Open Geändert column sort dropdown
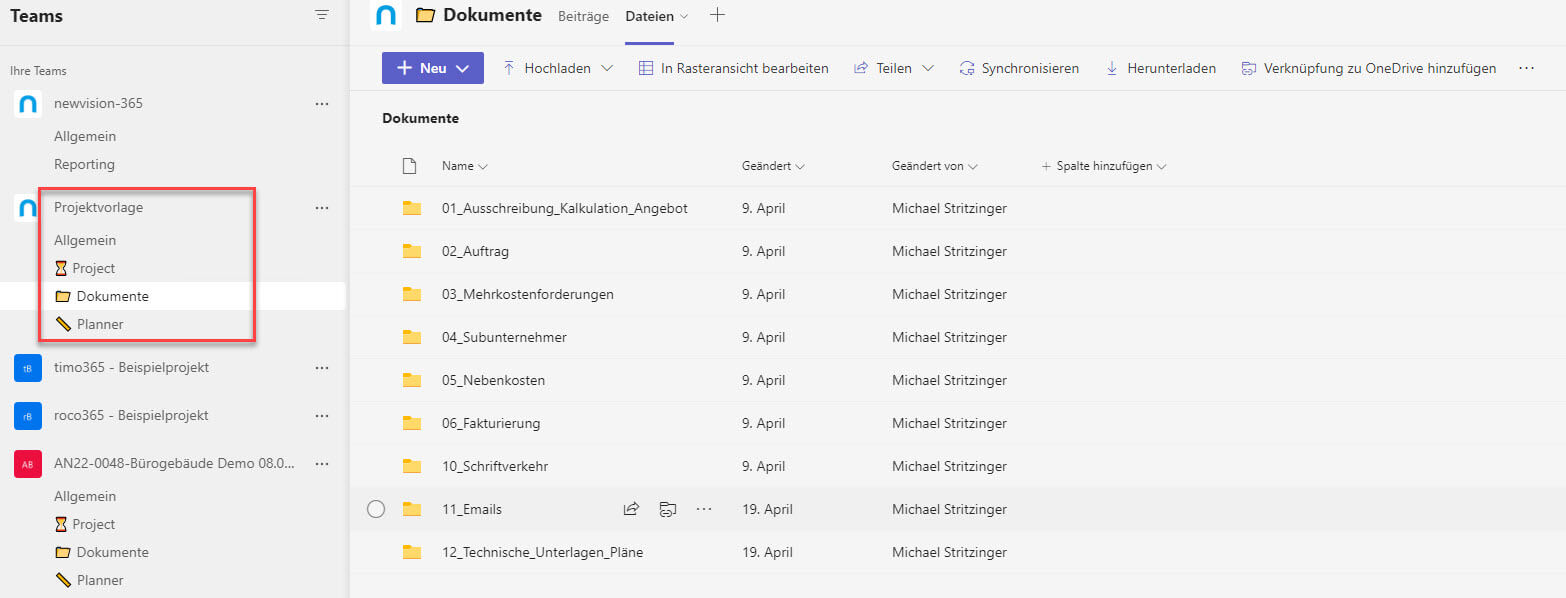 (773, 166)
